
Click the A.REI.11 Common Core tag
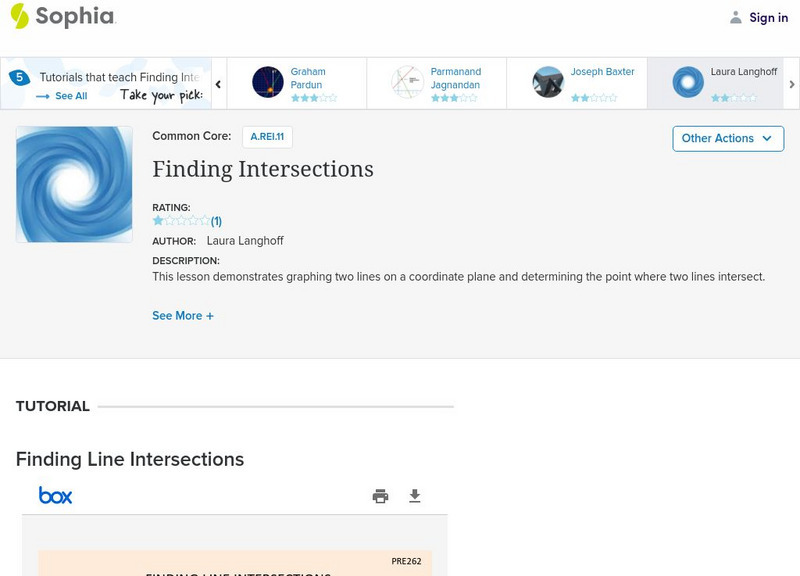(x=267, y=137)
